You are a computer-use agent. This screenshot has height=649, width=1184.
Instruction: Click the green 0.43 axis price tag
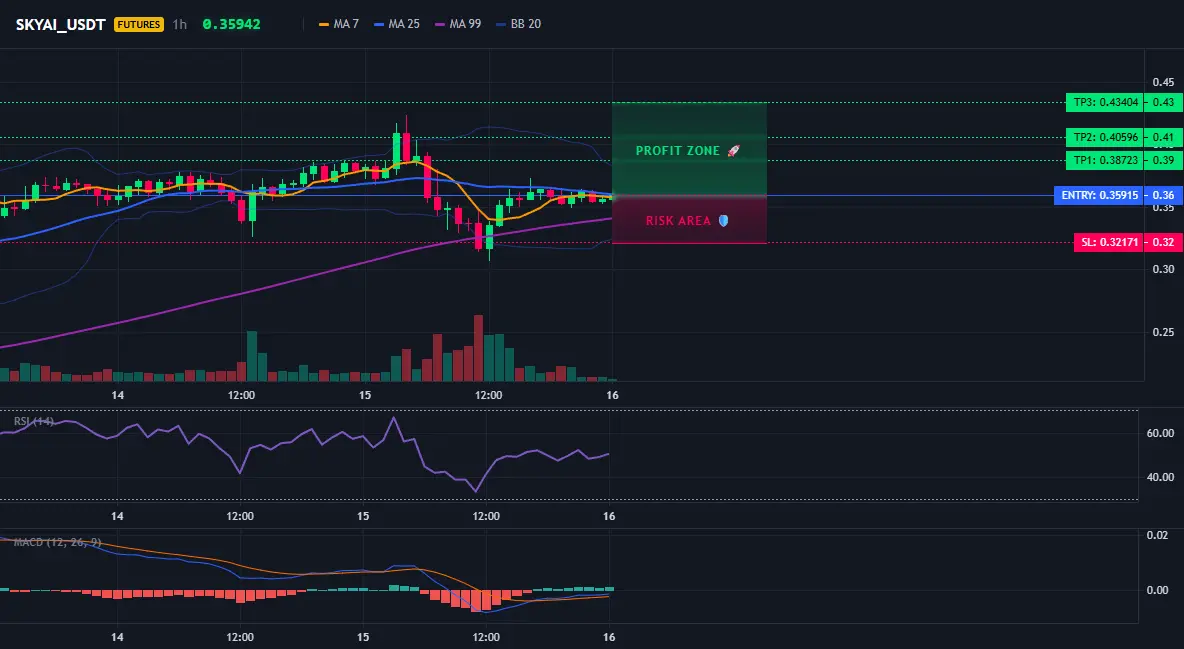1164,102
